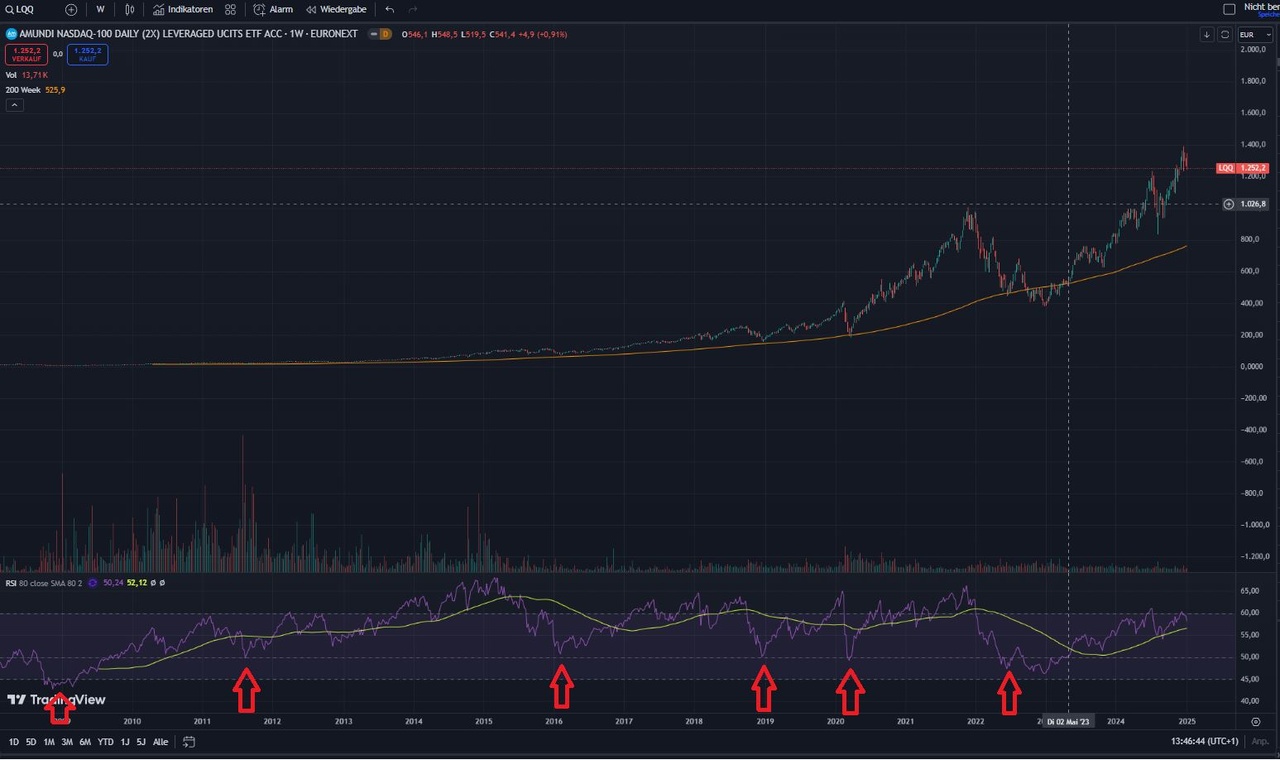Open the candlestick chart type selector
The width and height of the screenshot is (1280, 760).
click(x=129, y=9)
